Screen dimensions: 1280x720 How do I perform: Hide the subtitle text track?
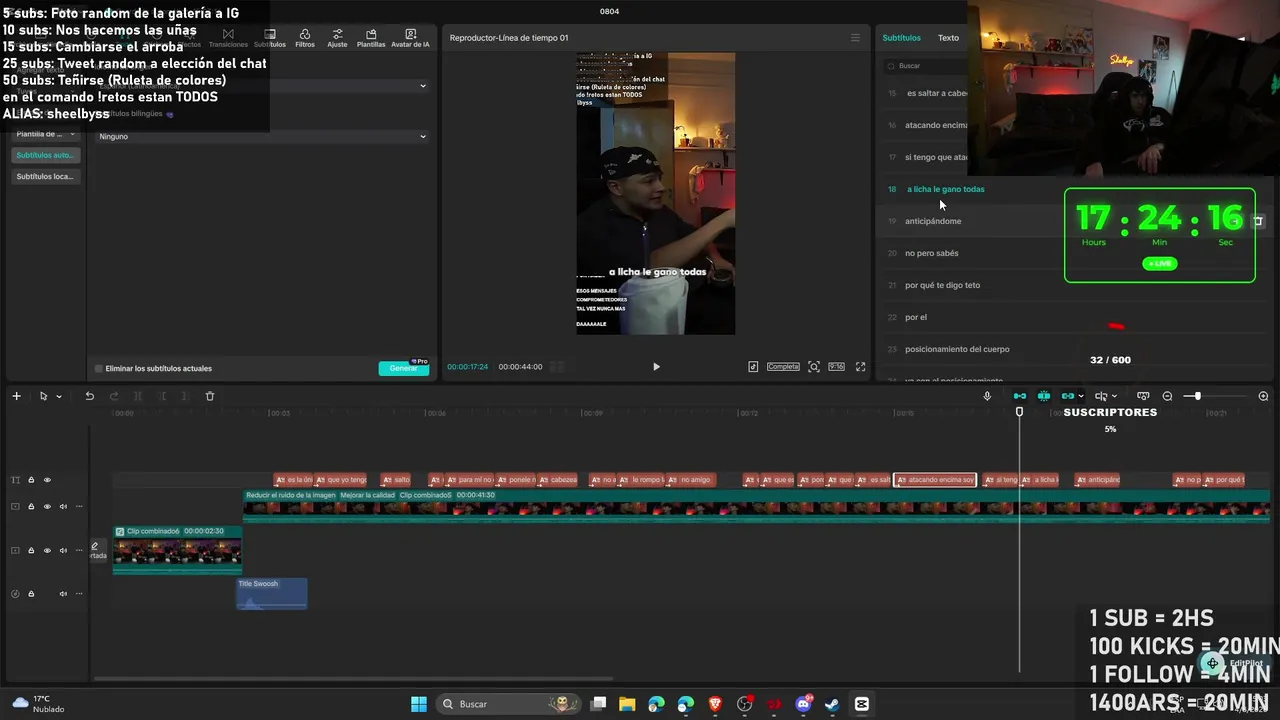tap(47, 480)
